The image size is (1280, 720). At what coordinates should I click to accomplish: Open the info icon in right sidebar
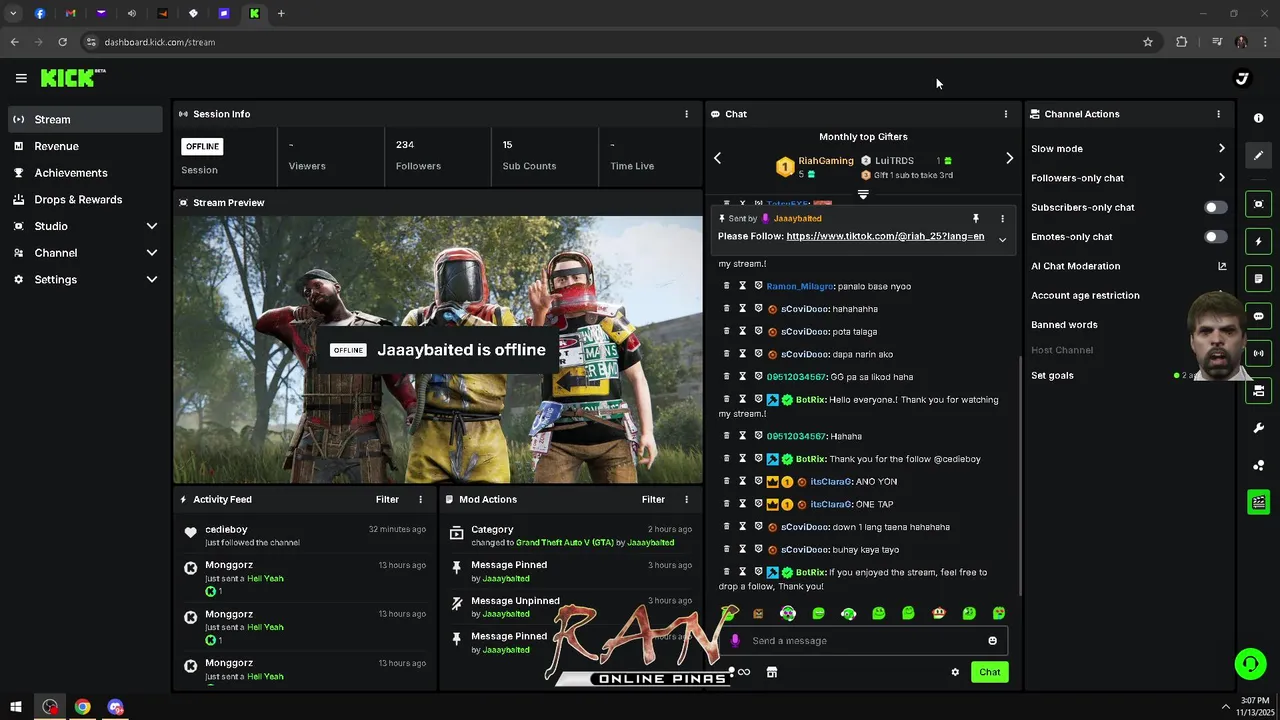pyautogui.click(x=1258, y=118)
